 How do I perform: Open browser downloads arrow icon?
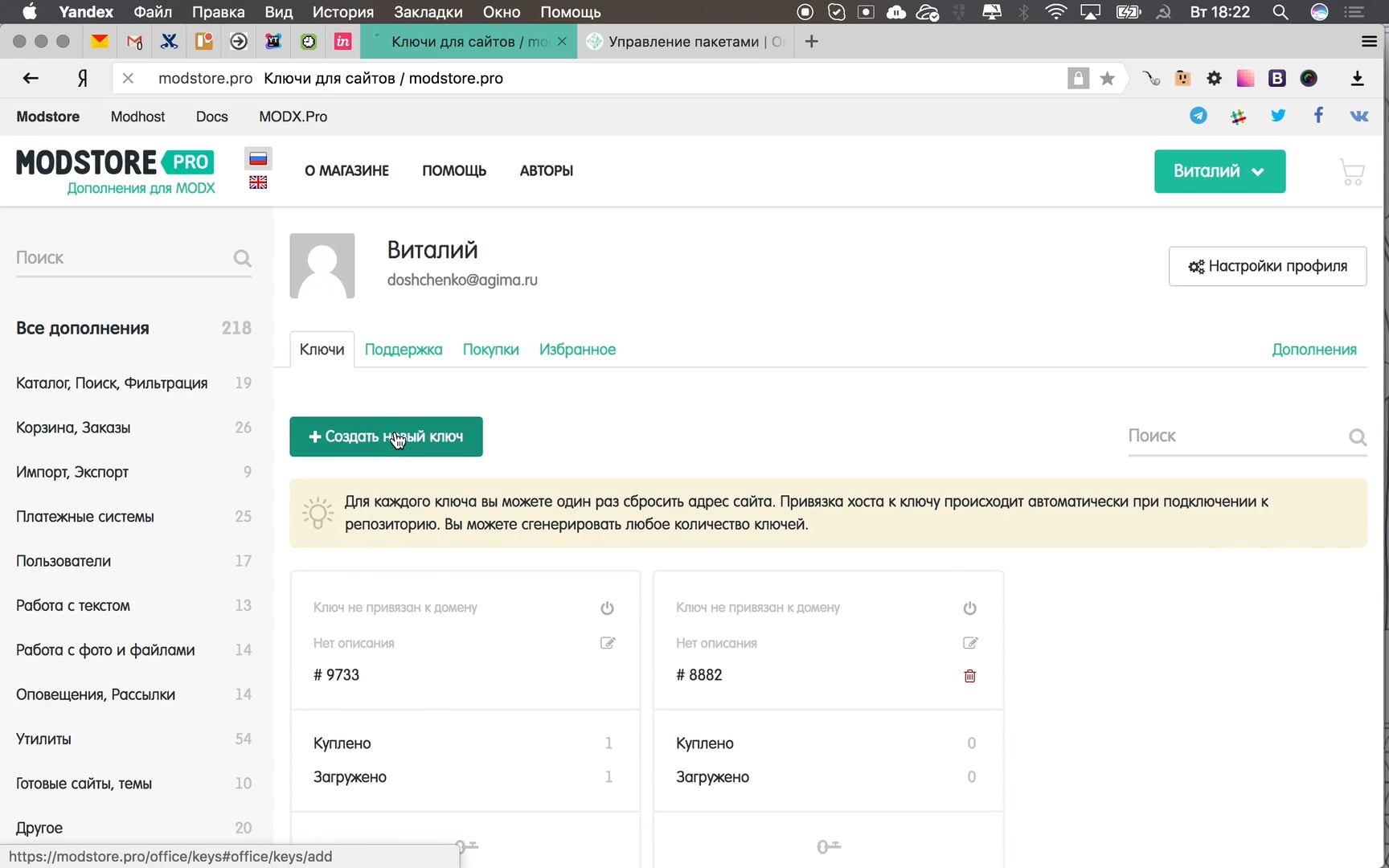coord(1357,78)
